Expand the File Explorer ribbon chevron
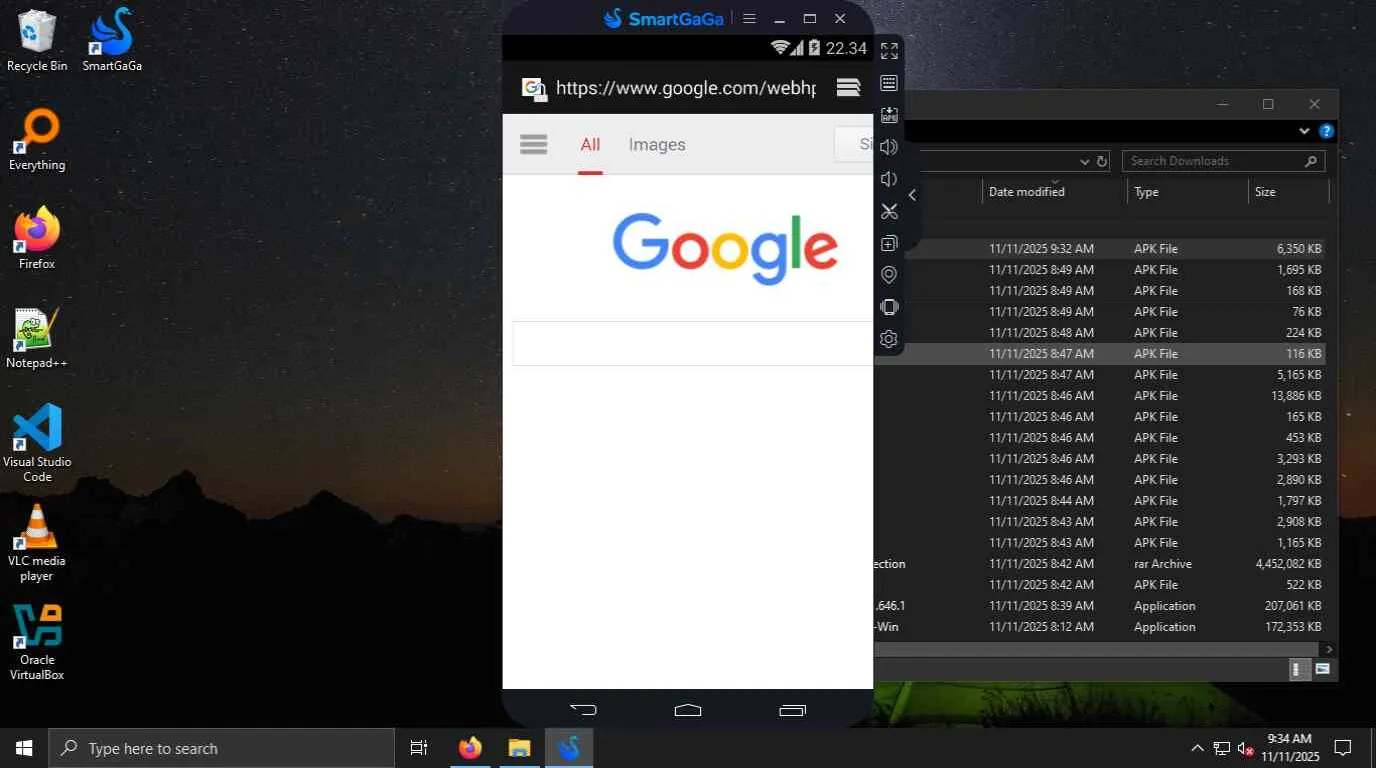The height and width of the screenshot is (768, 1376). click(x=1304, y=131)
